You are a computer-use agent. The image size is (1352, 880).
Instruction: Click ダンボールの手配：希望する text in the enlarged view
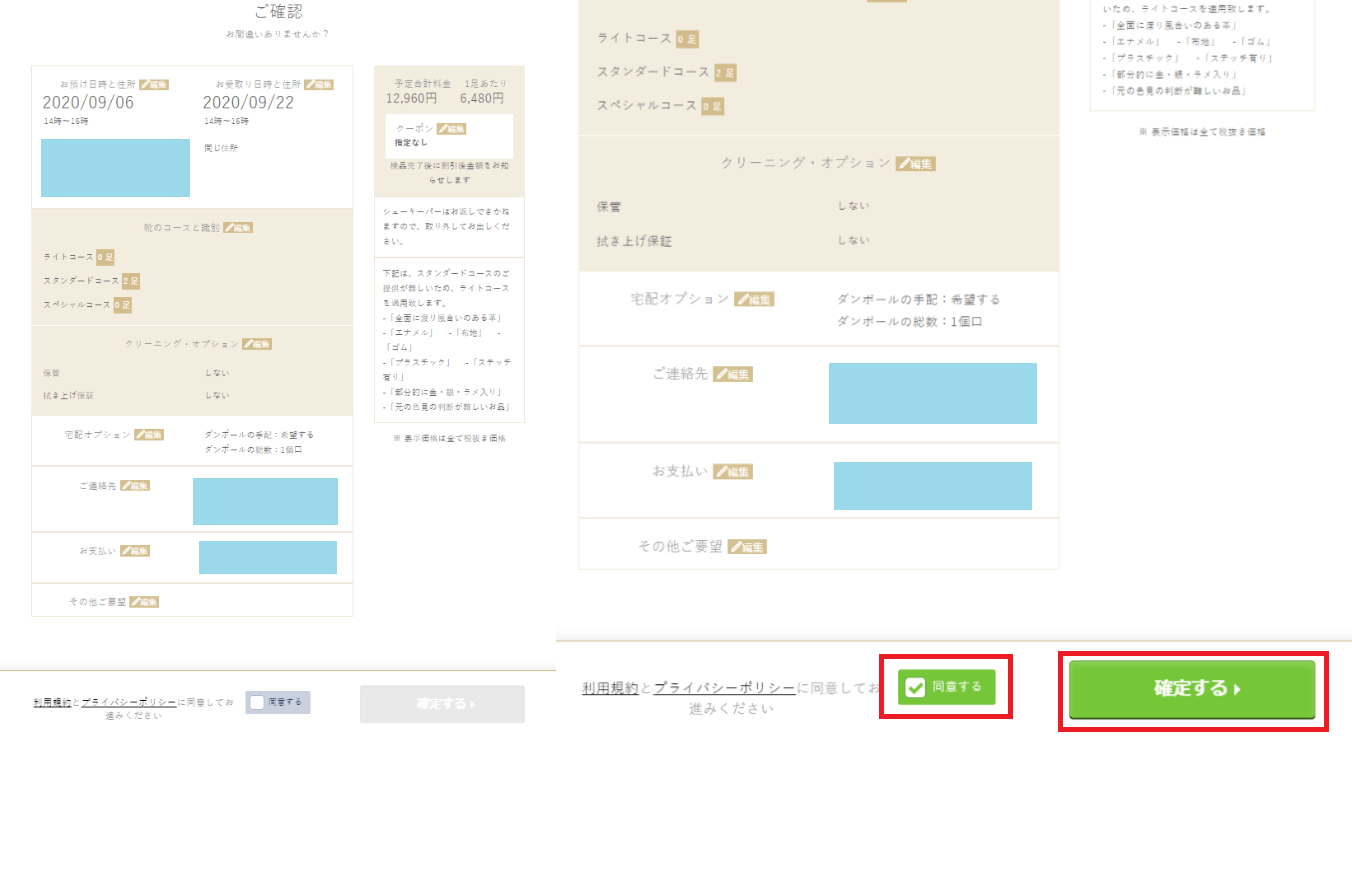click(x=918, y=299)
